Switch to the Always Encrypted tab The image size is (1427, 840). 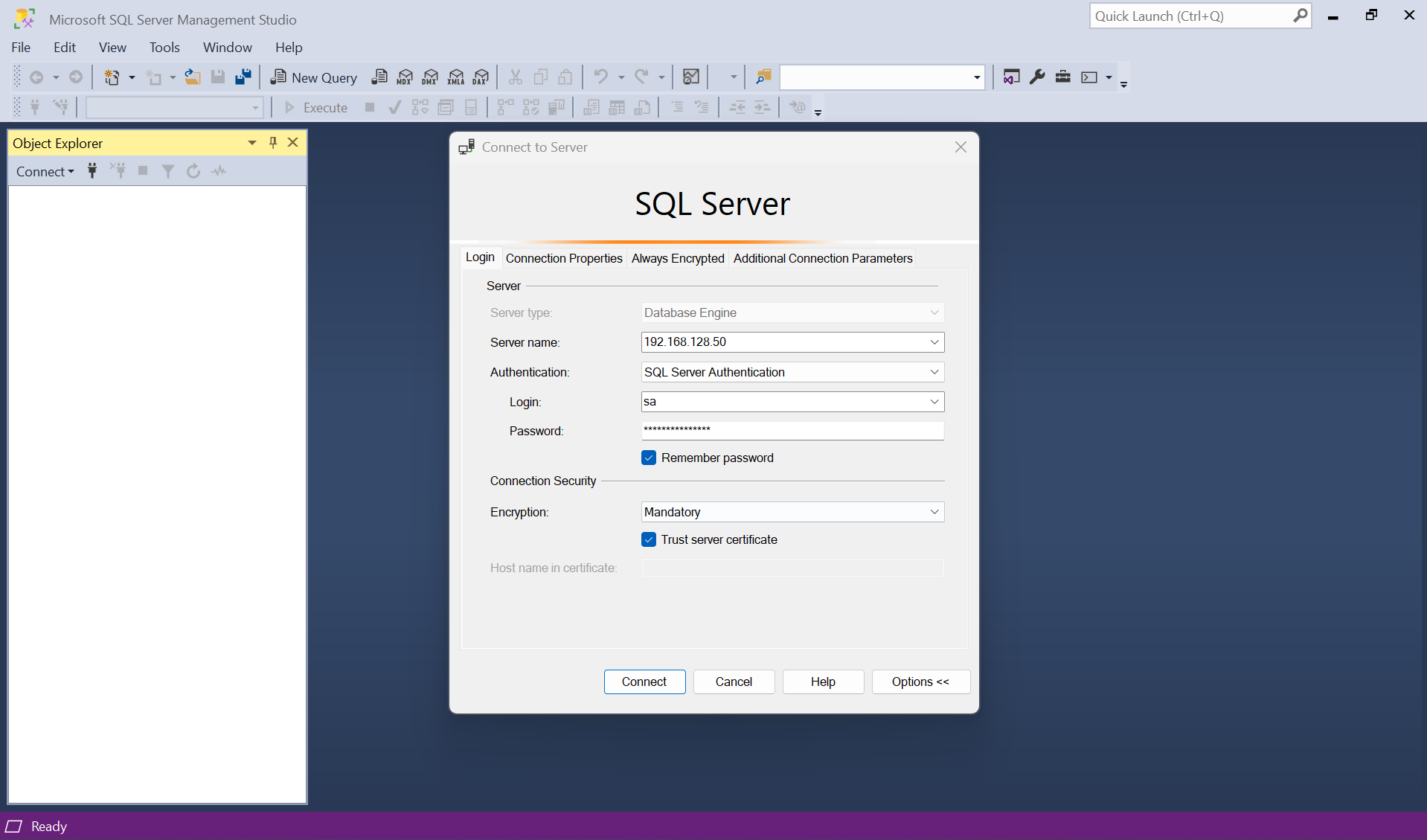coord(678,258)
